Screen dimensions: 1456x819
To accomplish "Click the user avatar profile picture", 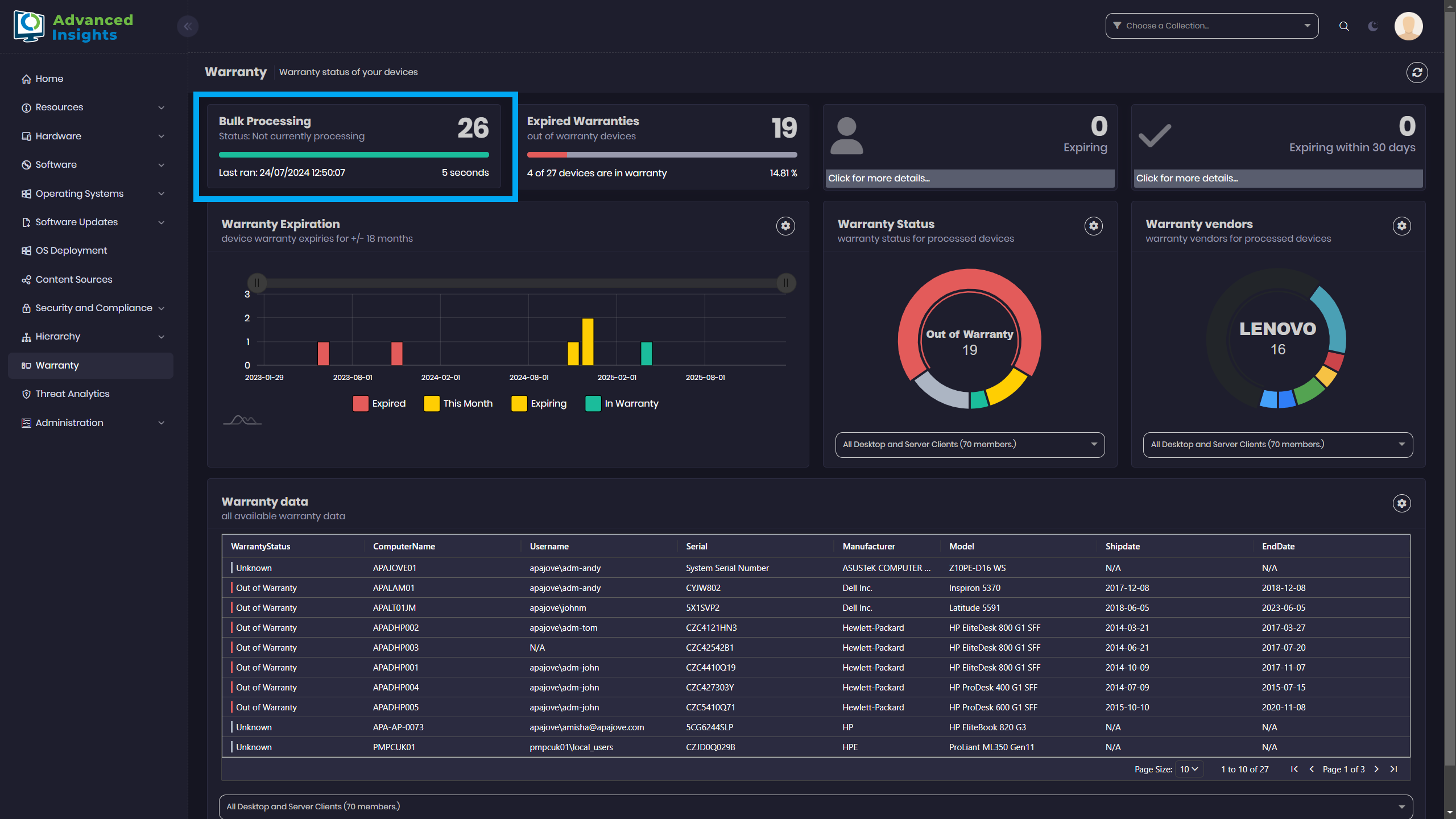I will point(1408,26).
